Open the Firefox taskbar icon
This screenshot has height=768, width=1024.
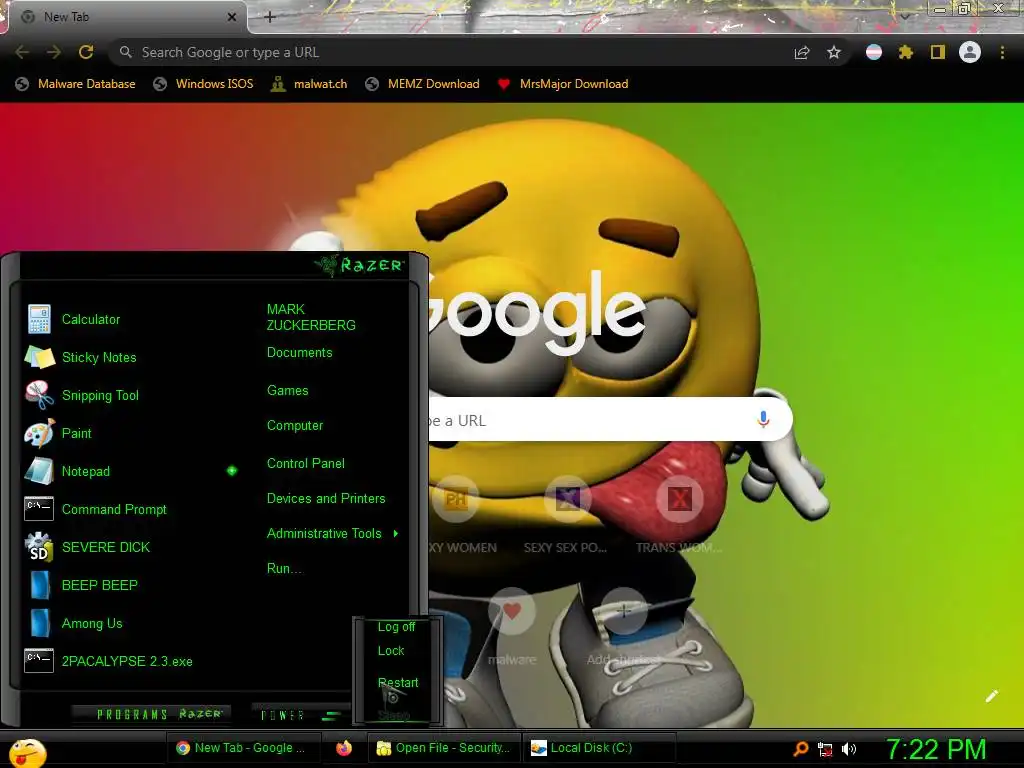(x=344, y=748)
